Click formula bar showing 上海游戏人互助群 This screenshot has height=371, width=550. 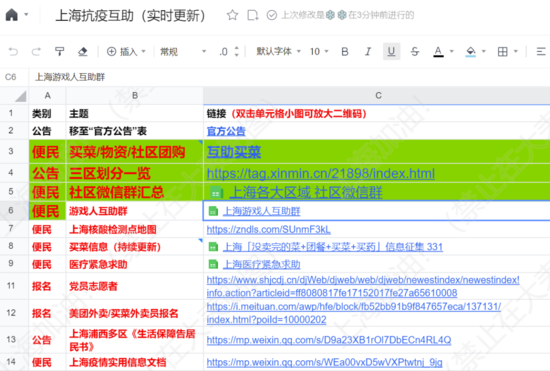coord(70,77)
